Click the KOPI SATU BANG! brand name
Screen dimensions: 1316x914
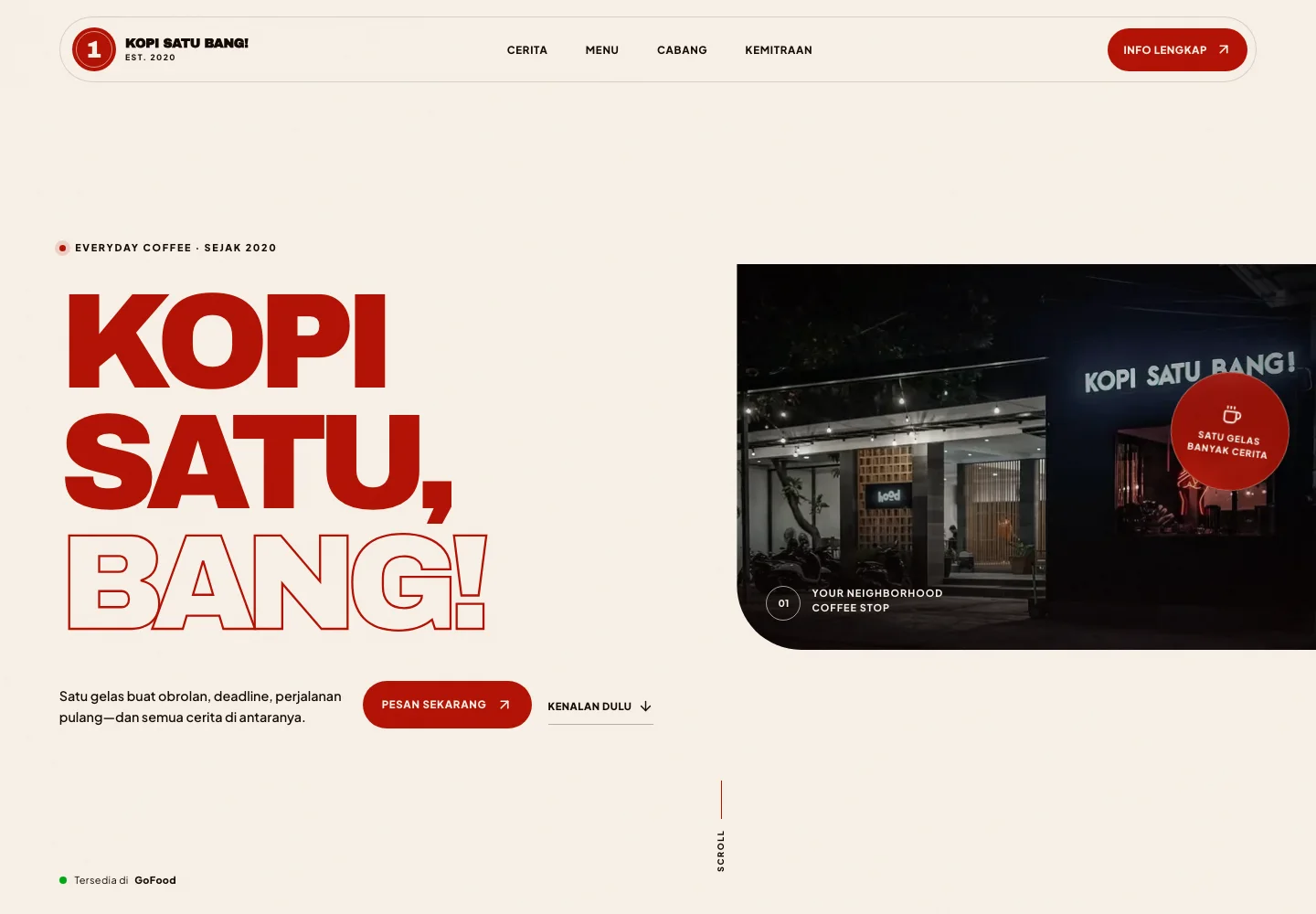point(186,43)
